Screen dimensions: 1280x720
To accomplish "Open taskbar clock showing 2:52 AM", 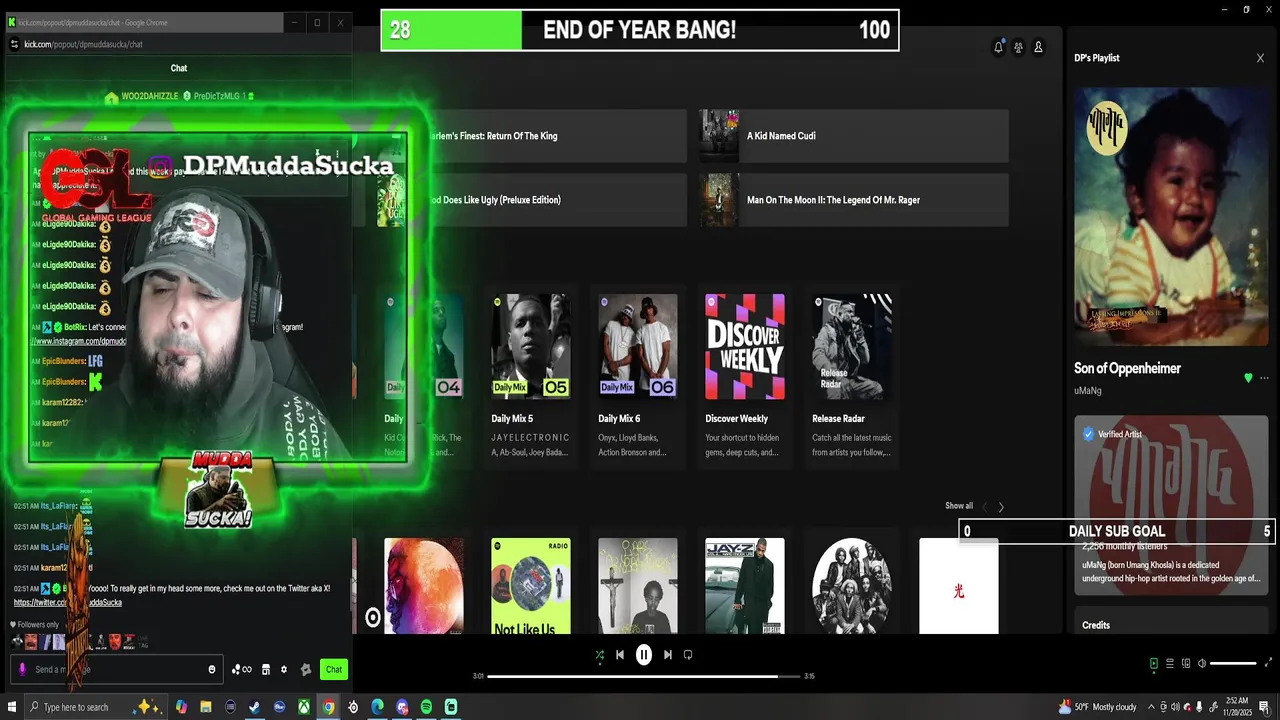I will (x=1237, y=707).
